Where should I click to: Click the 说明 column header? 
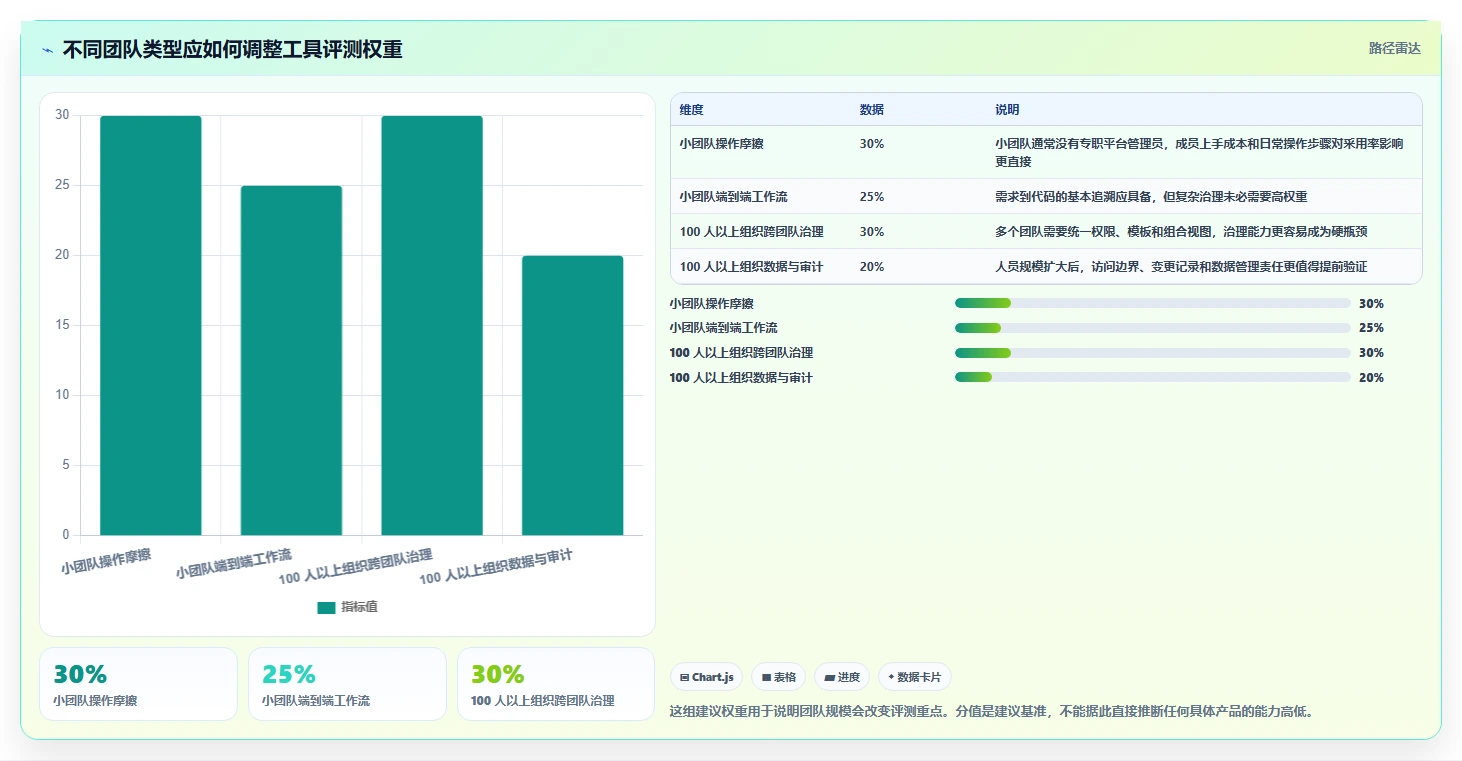(x=1007, y=110)
